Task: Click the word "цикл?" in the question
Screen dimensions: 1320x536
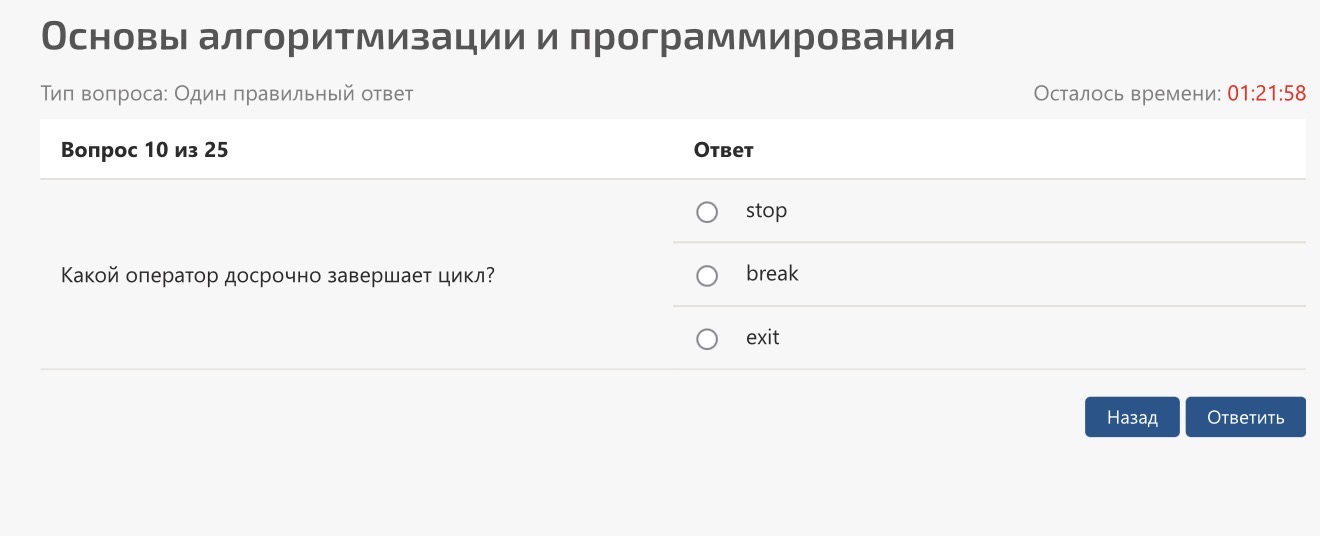Action: click(x=468, y=276)
